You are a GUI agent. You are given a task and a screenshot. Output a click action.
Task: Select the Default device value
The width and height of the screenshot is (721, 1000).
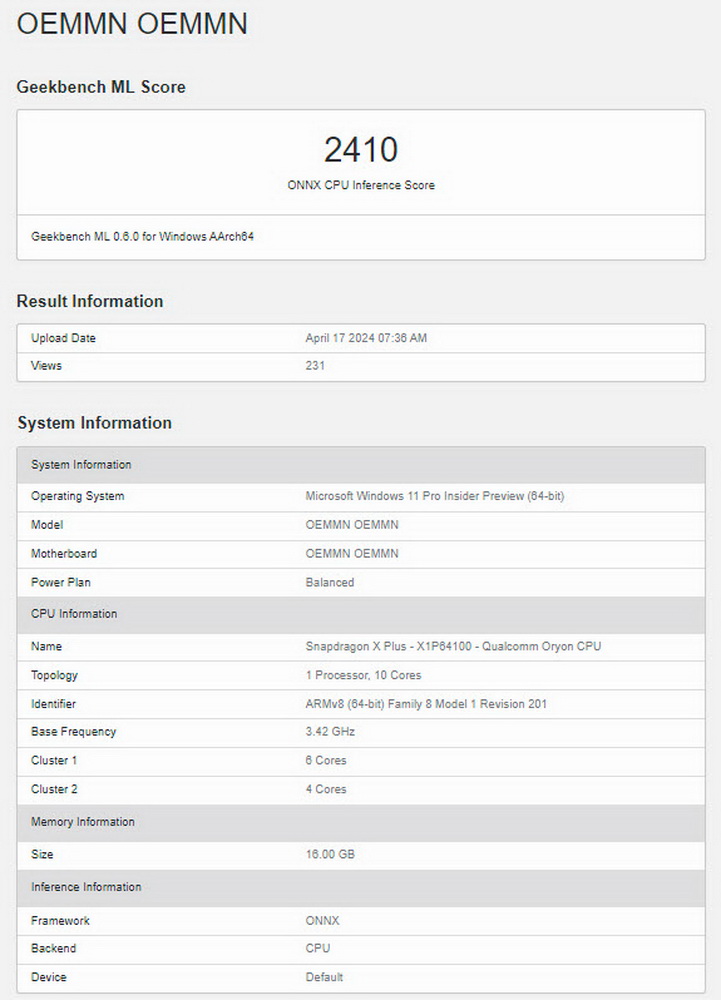pos(324,977)
